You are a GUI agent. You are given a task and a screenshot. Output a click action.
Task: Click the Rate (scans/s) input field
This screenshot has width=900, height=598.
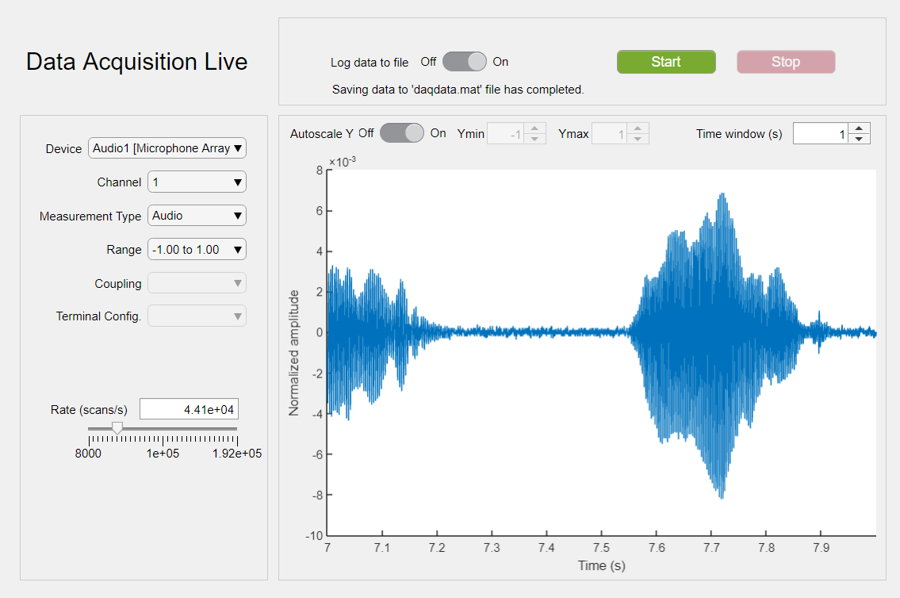[x=189, y=410]
